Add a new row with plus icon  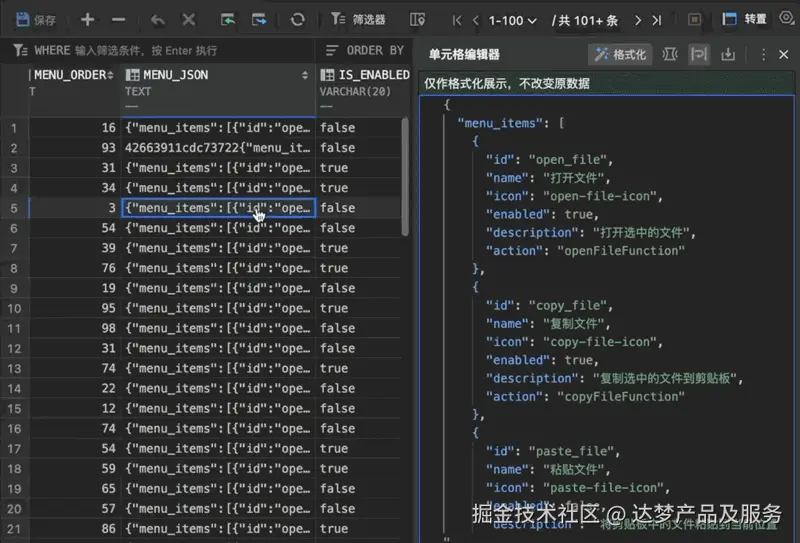coord(88,19)
